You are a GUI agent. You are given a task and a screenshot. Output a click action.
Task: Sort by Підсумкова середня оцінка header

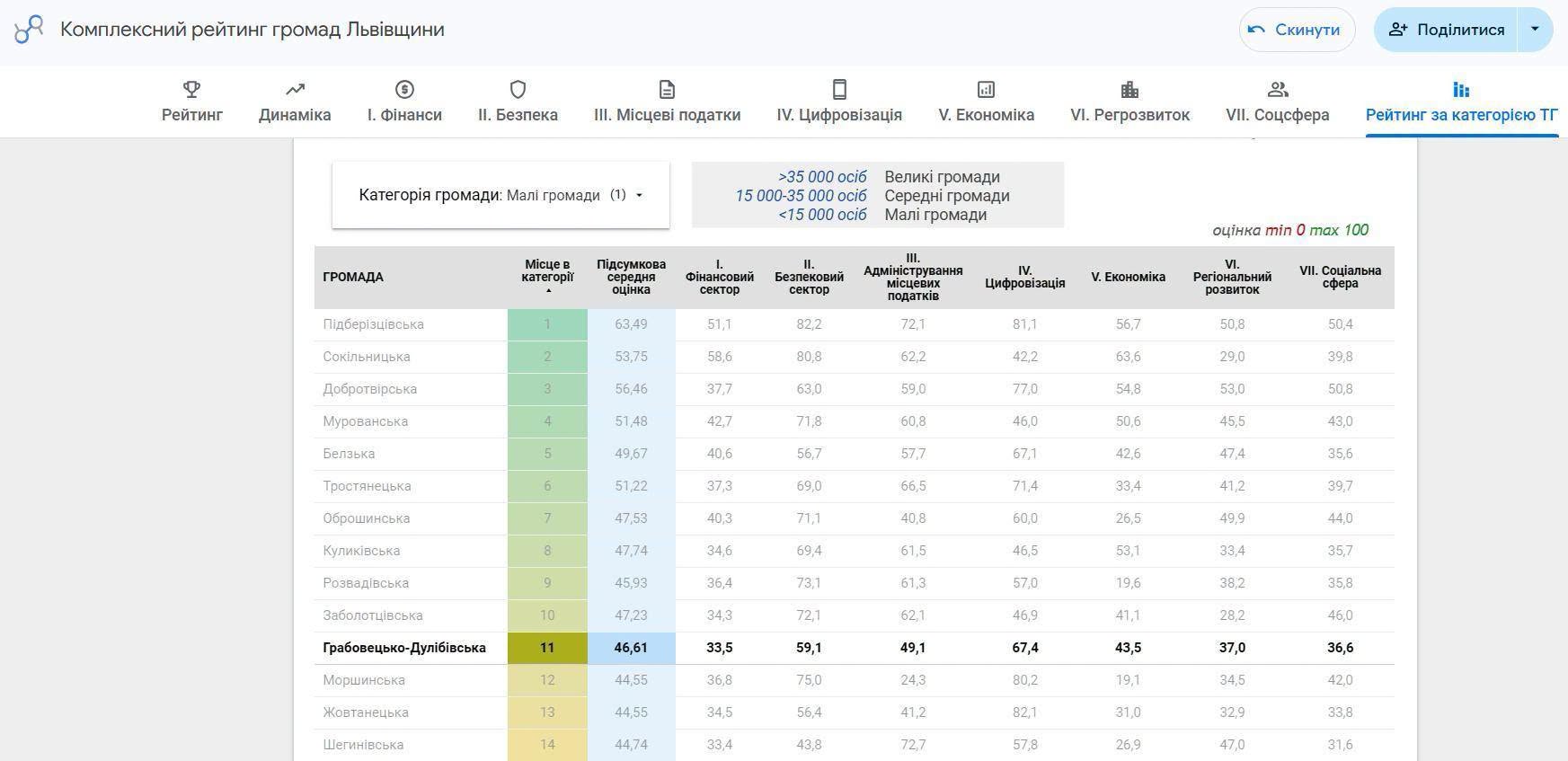click(631, 277)
